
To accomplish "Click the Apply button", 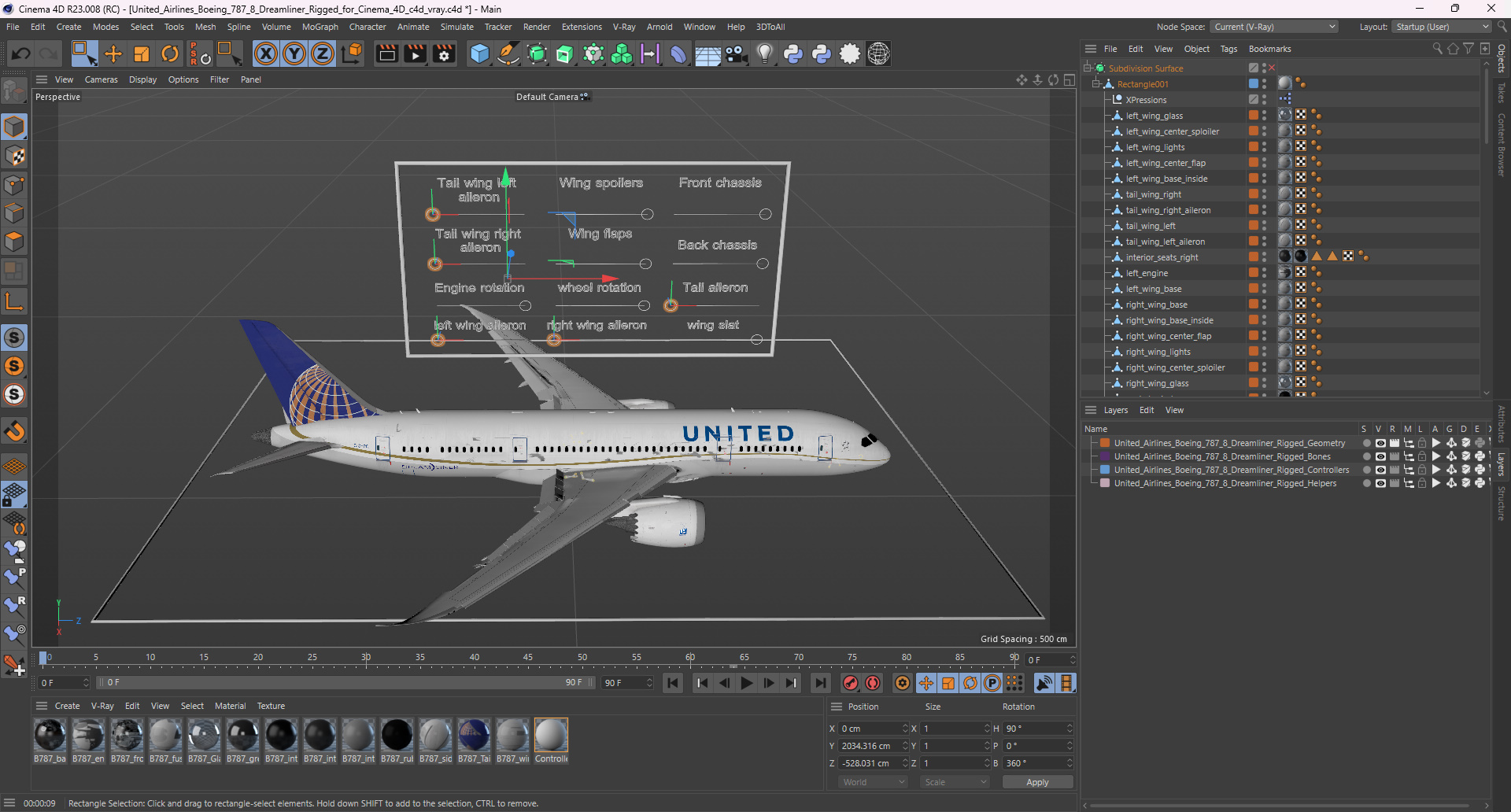I will (1037, 782).
